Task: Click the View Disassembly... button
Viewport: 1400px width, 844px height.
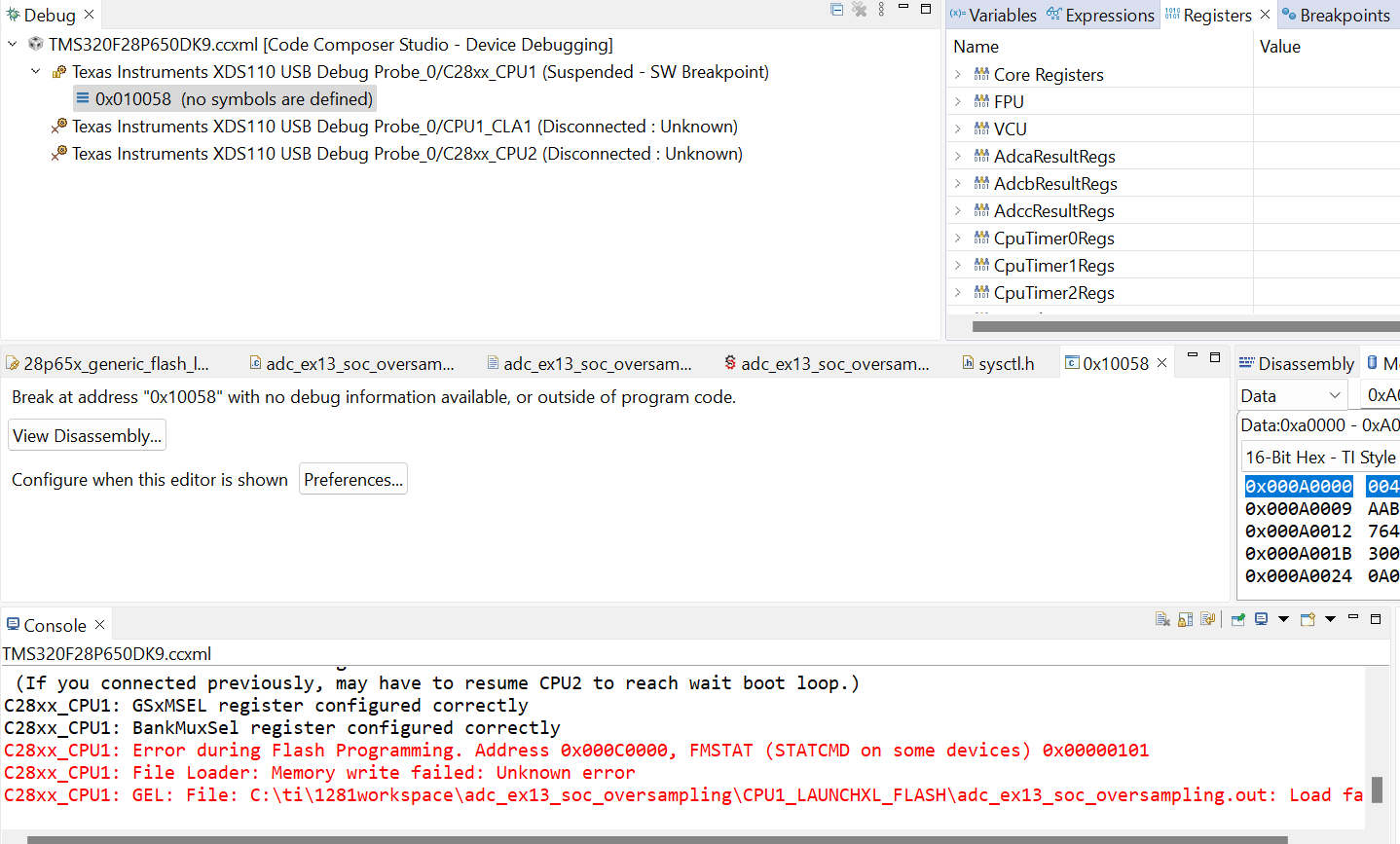Action: coord(87,435)
